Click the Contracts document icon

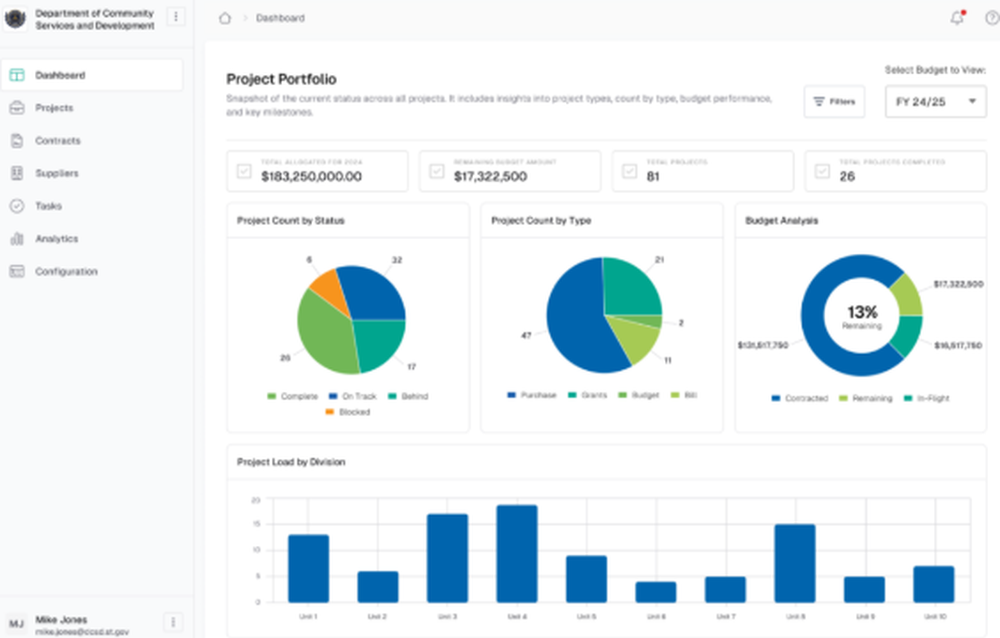coord(17,140)
